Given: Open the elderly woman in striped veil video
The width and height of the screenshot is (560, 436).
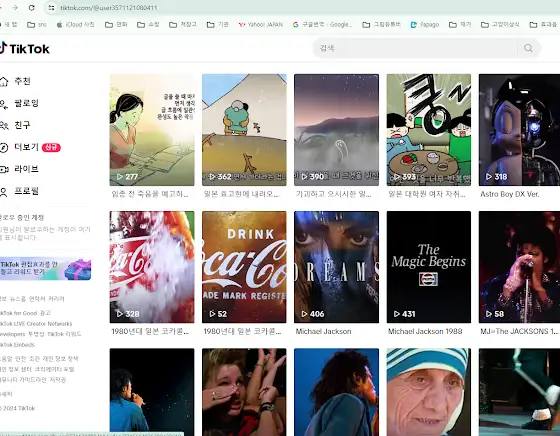Looking at the screenshot, I should pos(429,392).
